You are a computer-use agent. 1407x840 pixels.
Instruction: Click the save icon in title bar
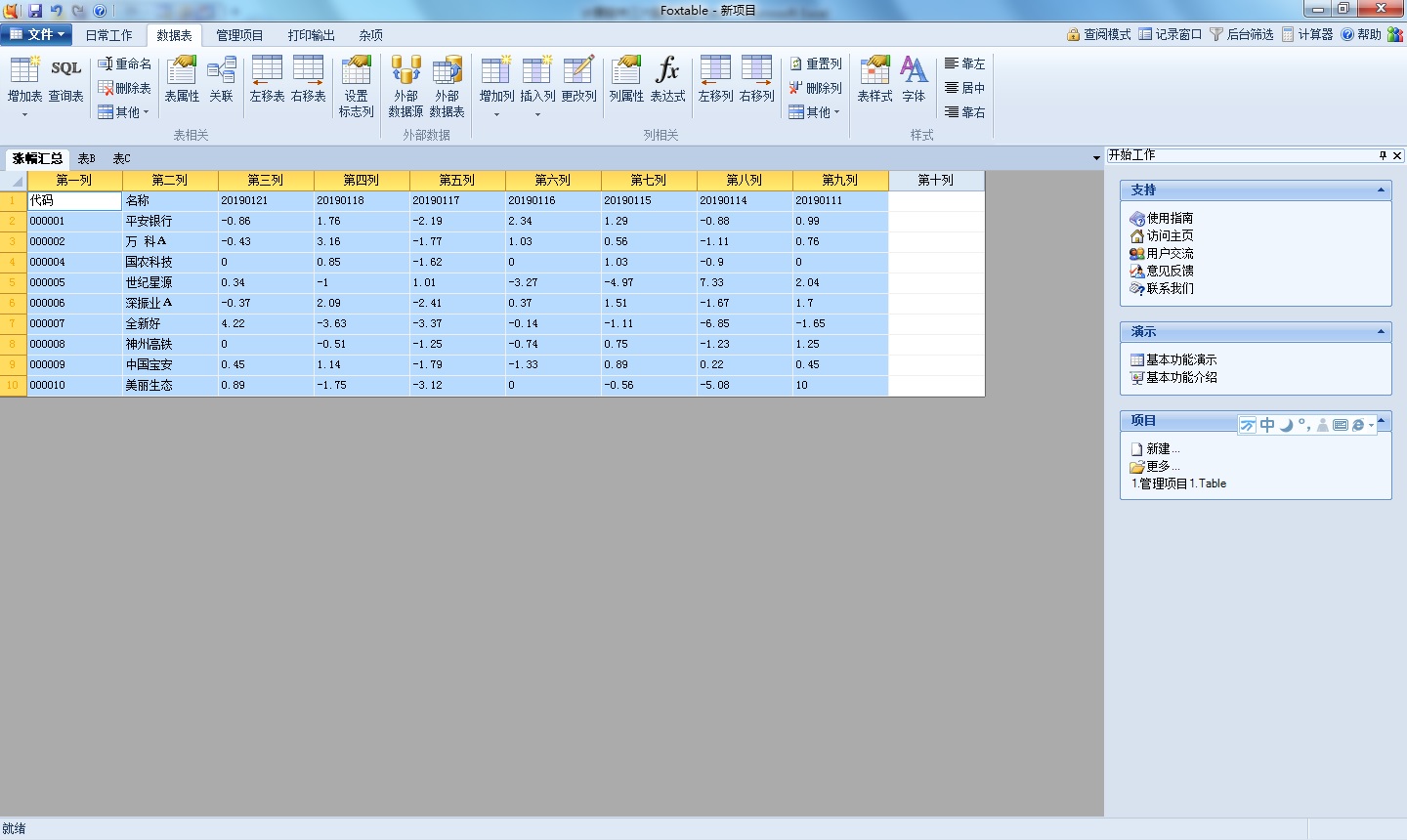pos(35,11)
